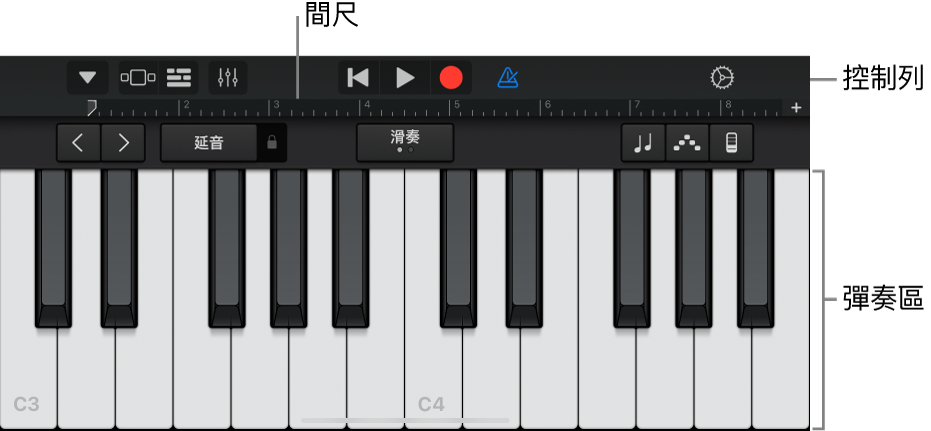Lock sustain with the padlock icon
Screen dimensions: 931x431
click(272, 143)
